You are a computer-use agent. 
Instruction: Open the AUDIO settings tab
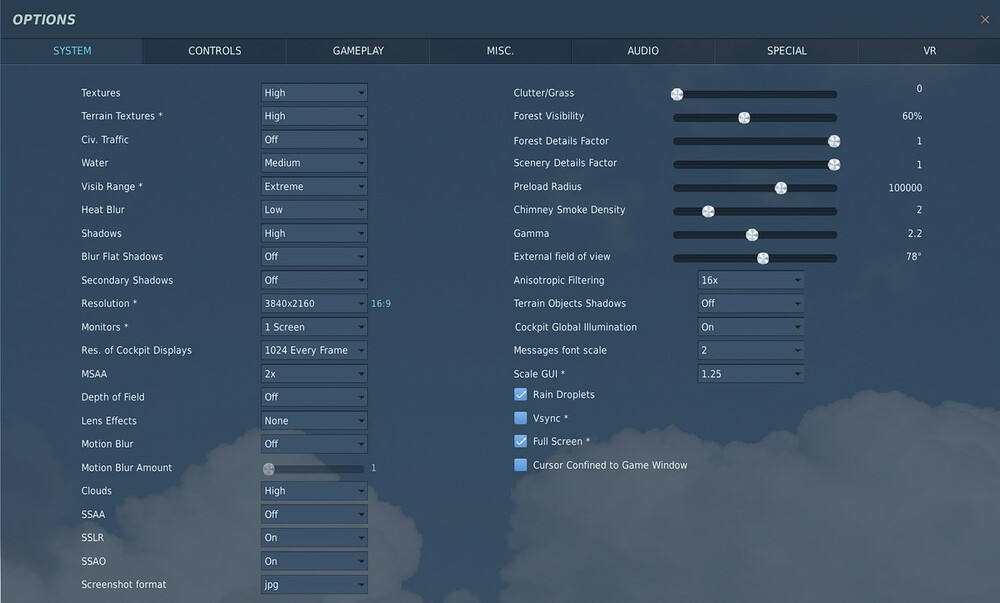tap(643, 51)
